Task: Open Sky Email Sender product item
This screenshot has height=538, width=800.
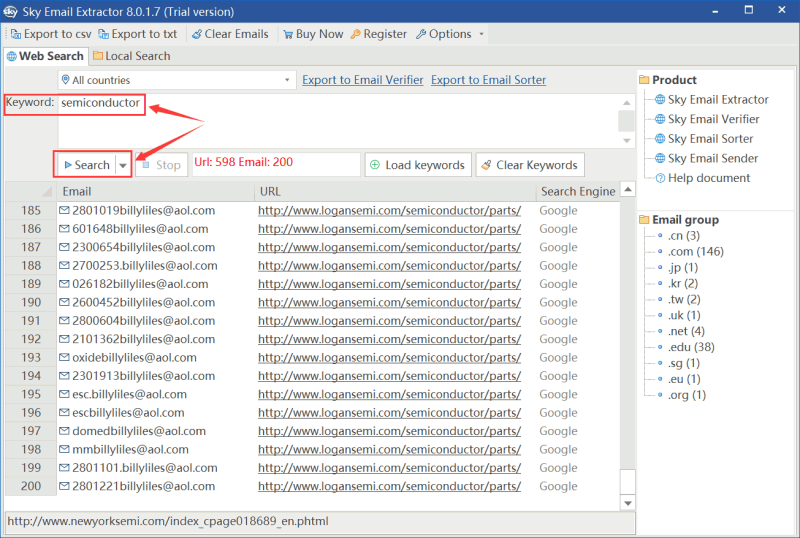Action: [713, 158]
